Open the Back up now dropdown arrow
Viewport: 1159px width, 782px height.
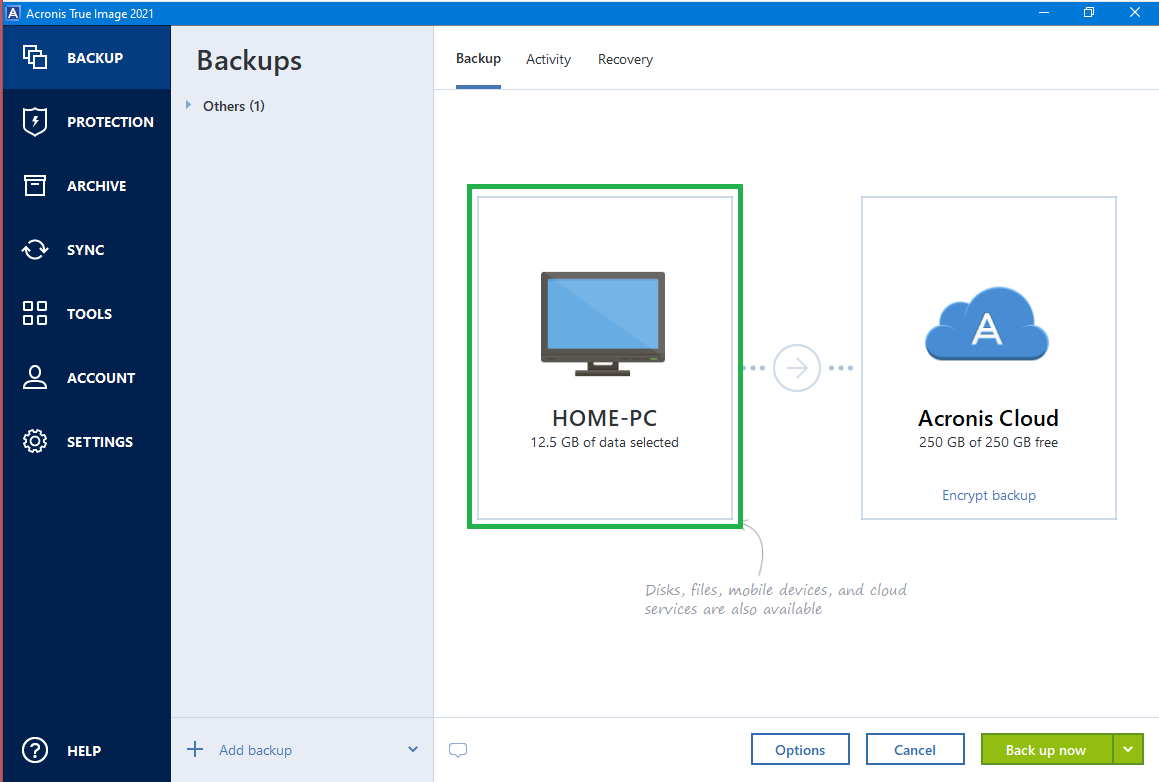(x=1127, y=748)
